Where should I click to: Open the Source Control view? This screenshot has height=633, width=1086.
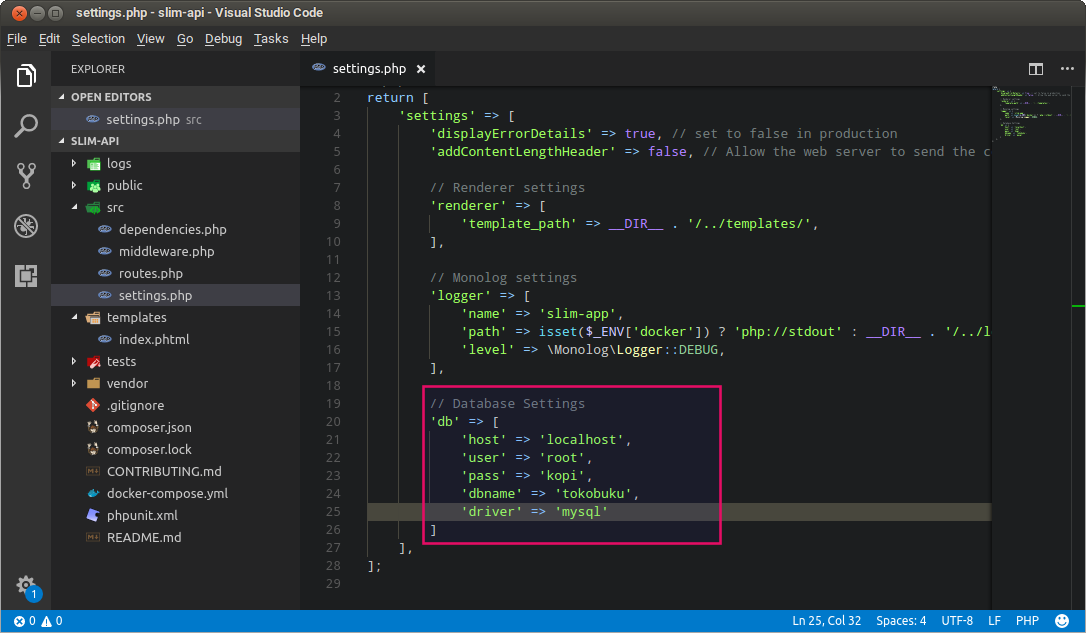[26, 176]
